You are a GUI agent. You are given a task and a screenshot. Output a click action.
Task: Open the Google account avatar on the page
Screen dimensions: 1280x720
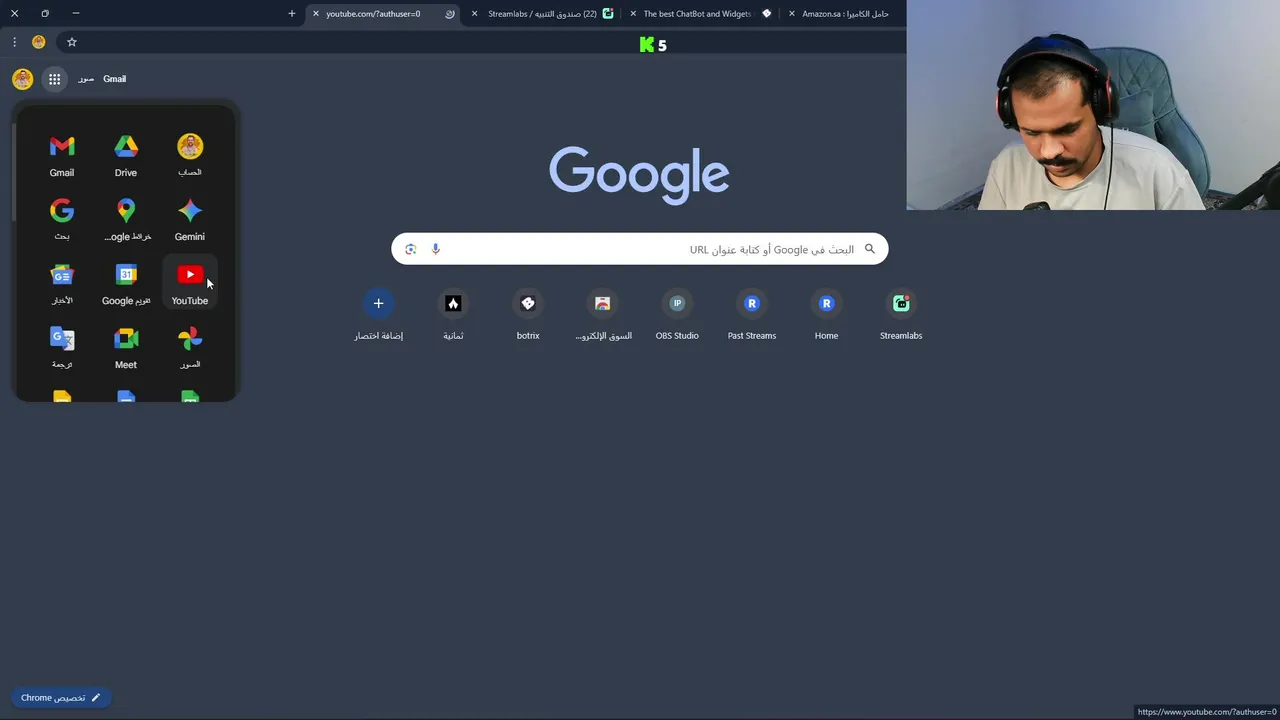[x=23, y=79]
